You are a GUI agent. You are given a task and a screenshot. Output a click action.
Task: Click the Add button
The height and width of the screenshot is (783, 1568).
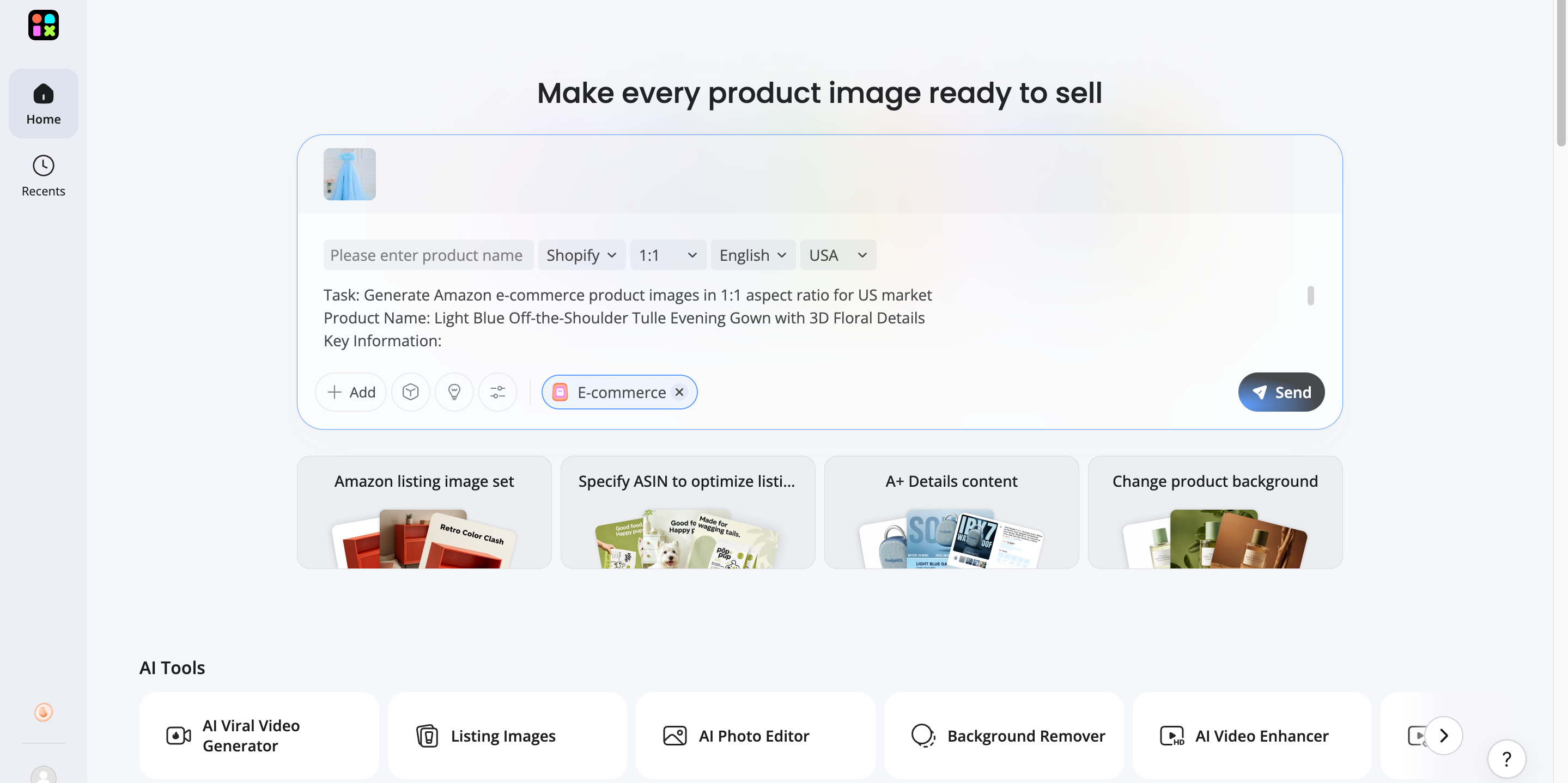[x=351, y=392]
